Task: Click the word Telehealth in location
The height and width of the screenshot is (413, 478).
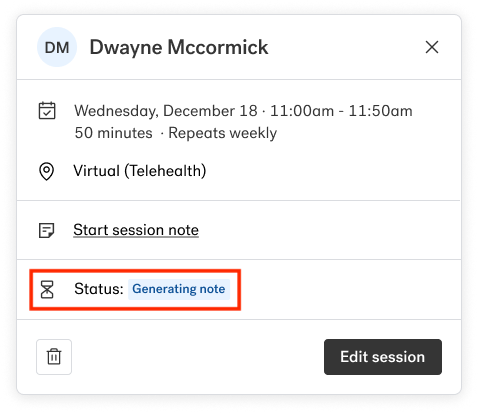Action: (x=165, y=171)
